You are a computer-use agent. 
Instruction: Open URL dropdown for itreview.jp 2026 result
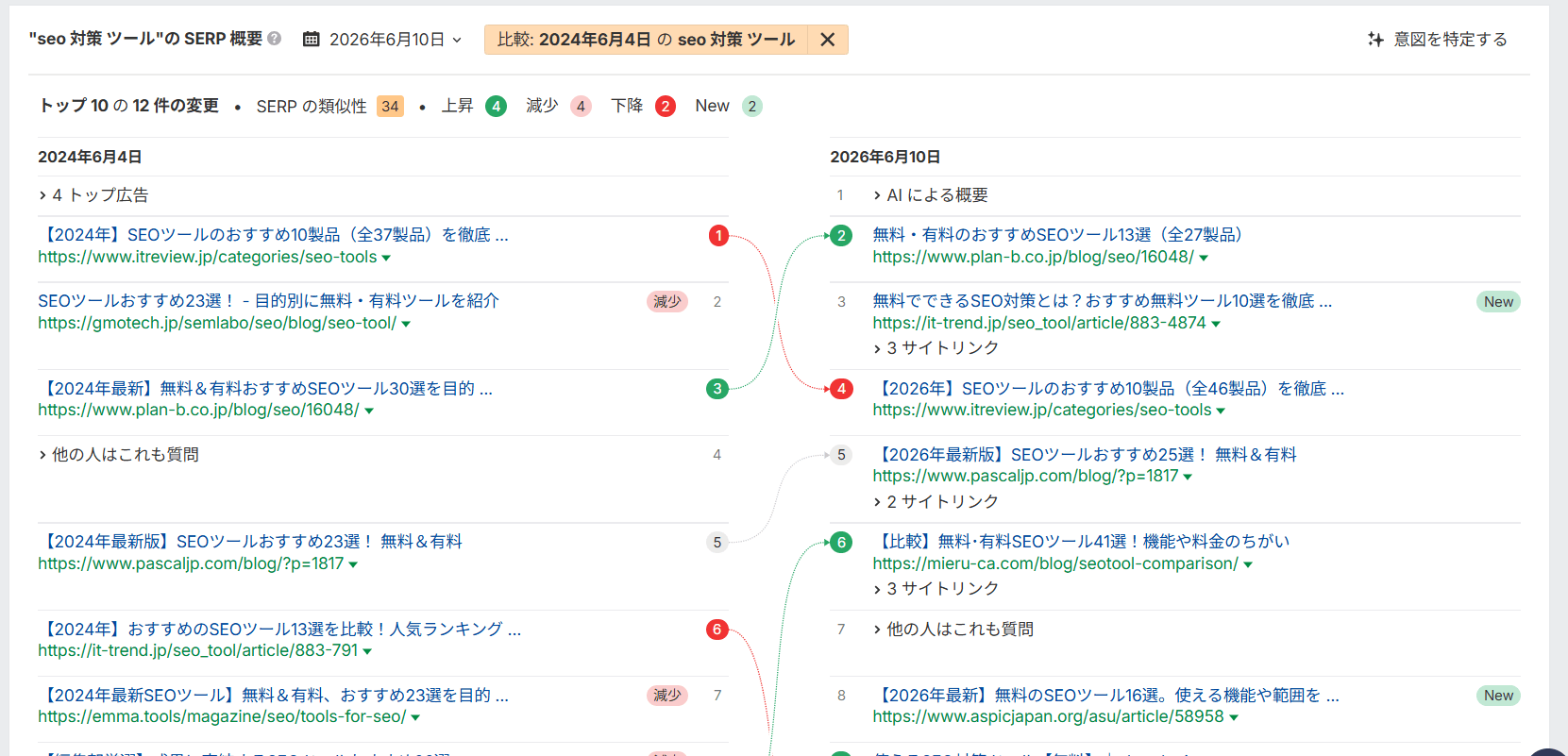tap(1221, 411)
